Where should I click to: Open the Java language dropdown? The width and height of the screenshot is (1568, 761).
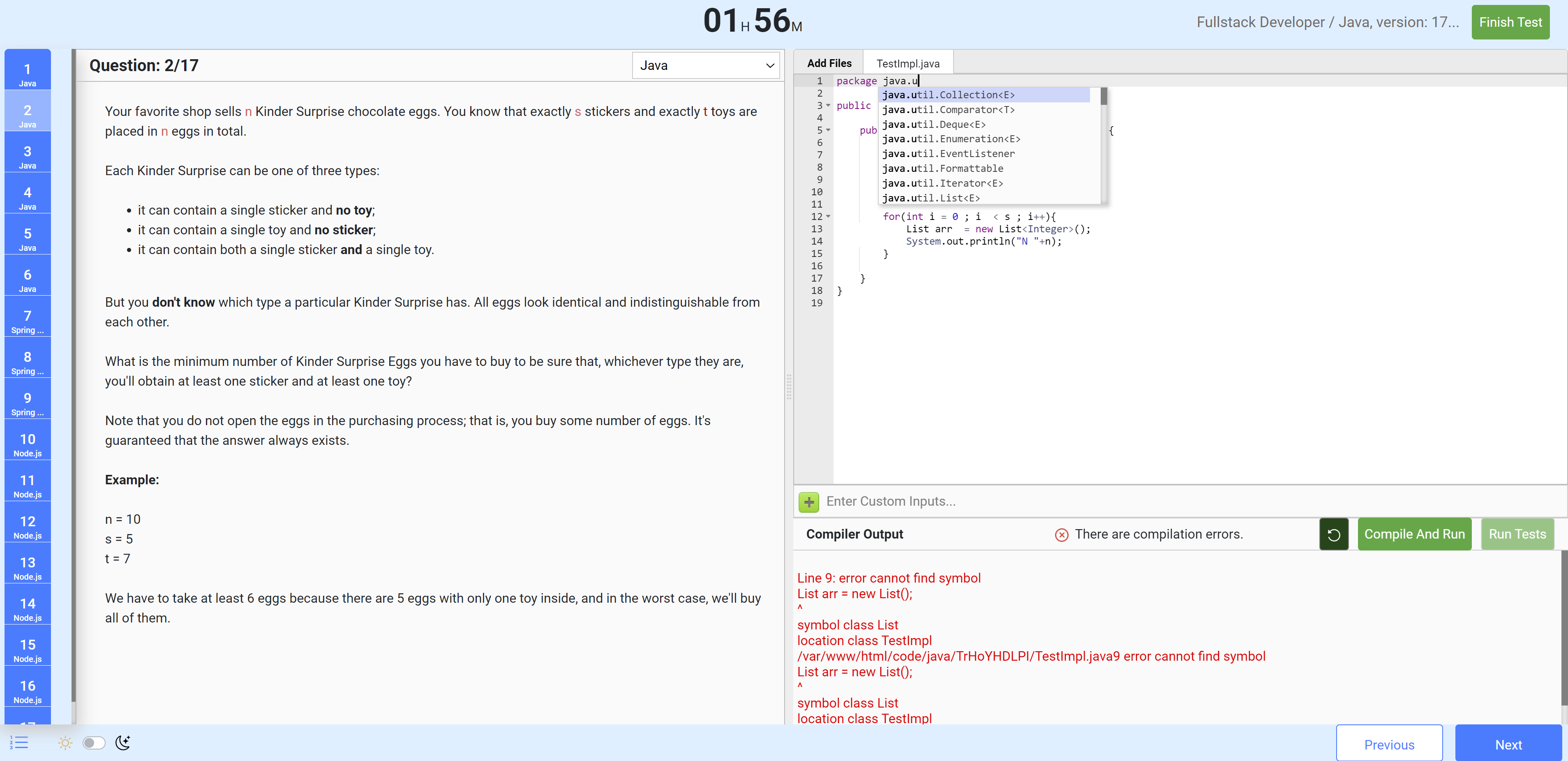point(705,65)
